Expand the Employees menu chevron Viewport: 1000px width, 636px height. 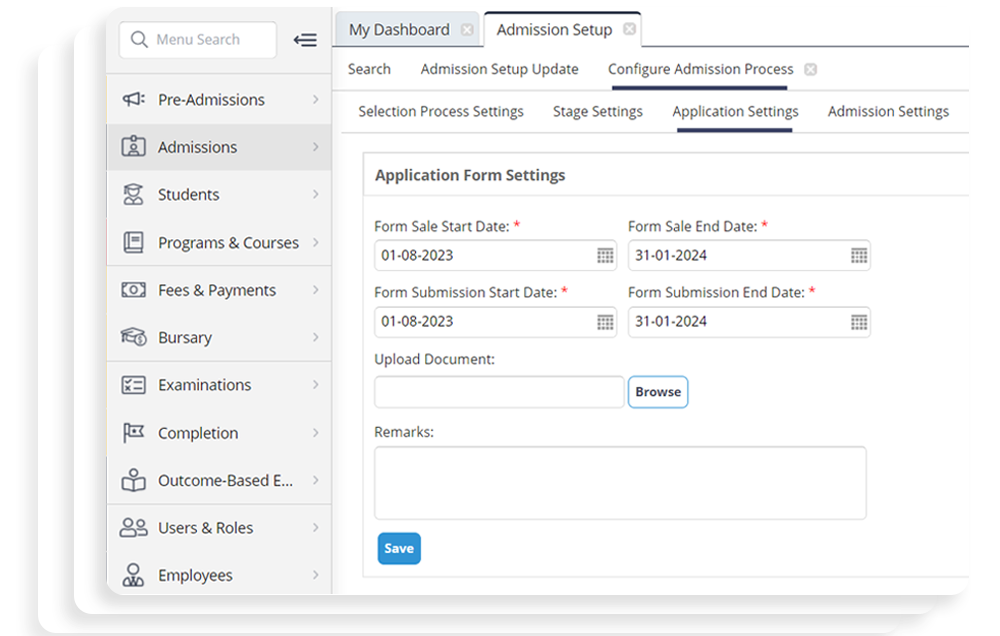point(315,576)
